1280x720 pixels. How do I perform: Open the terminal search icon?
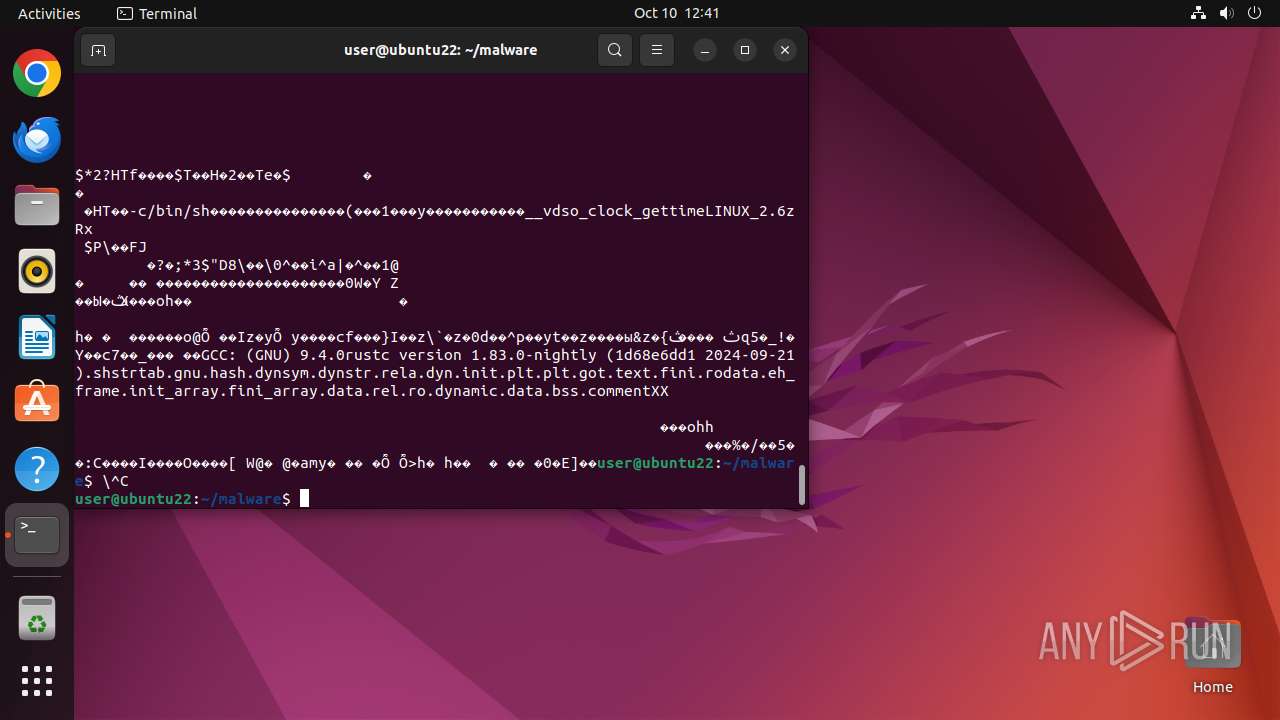pos(615,50)
